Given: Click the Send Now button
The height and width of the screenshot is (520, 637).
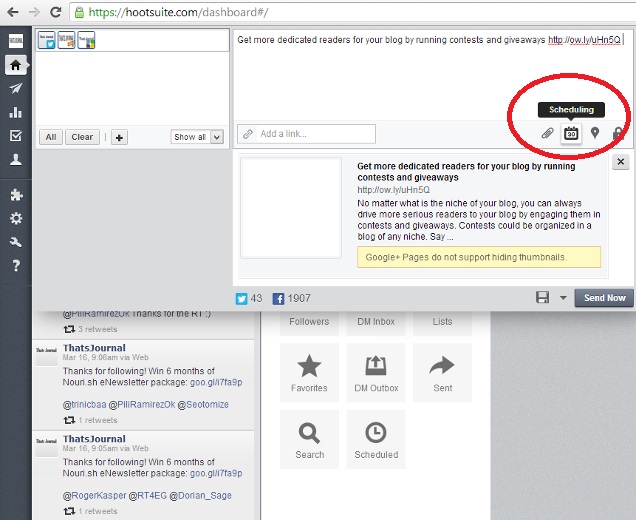Looking at the screenshot, I should (604, 298).
